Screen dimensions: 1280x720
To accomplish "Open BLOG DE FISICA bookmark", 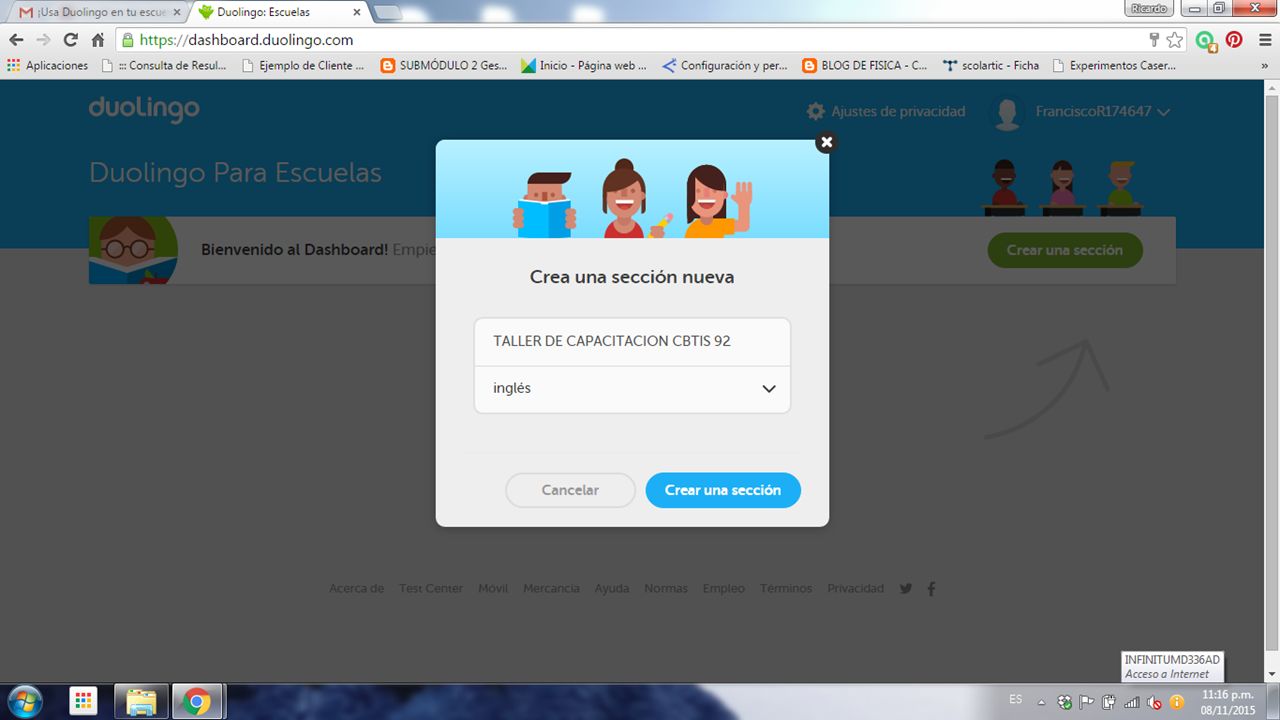I will click(x=865, y=65).
